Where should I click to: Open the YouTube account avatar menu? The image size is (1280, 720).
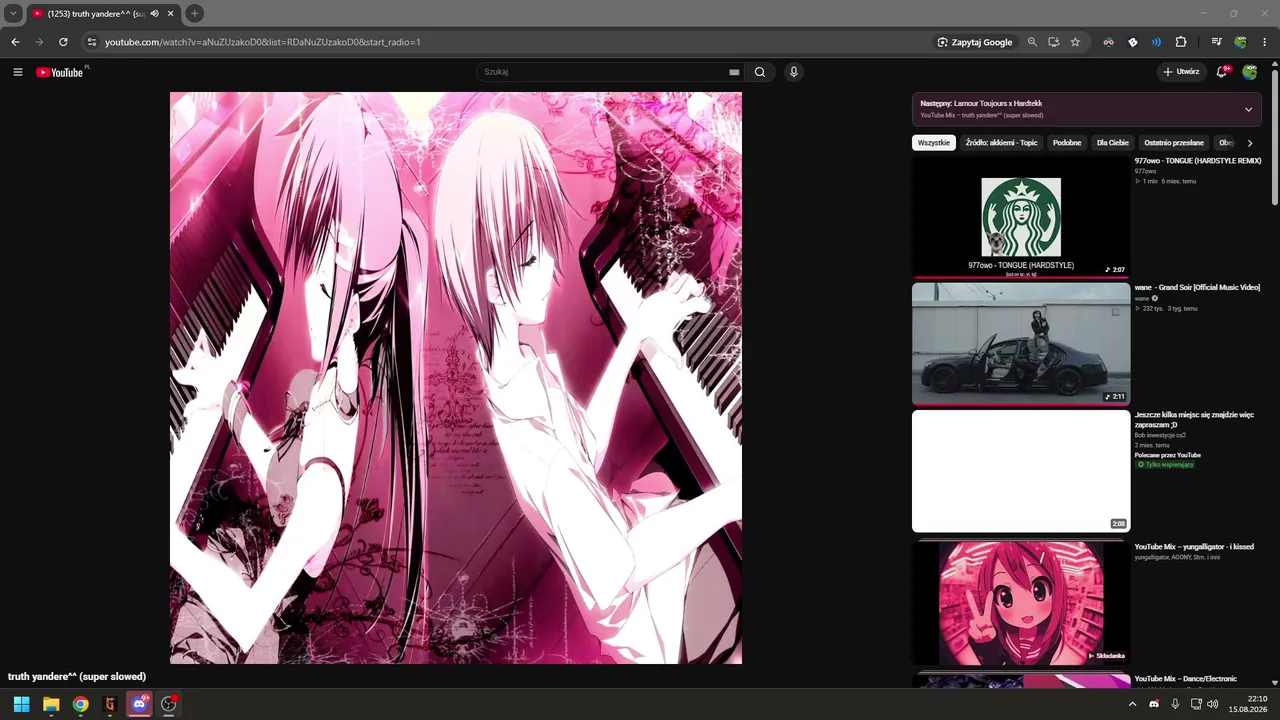[1250, 72]
